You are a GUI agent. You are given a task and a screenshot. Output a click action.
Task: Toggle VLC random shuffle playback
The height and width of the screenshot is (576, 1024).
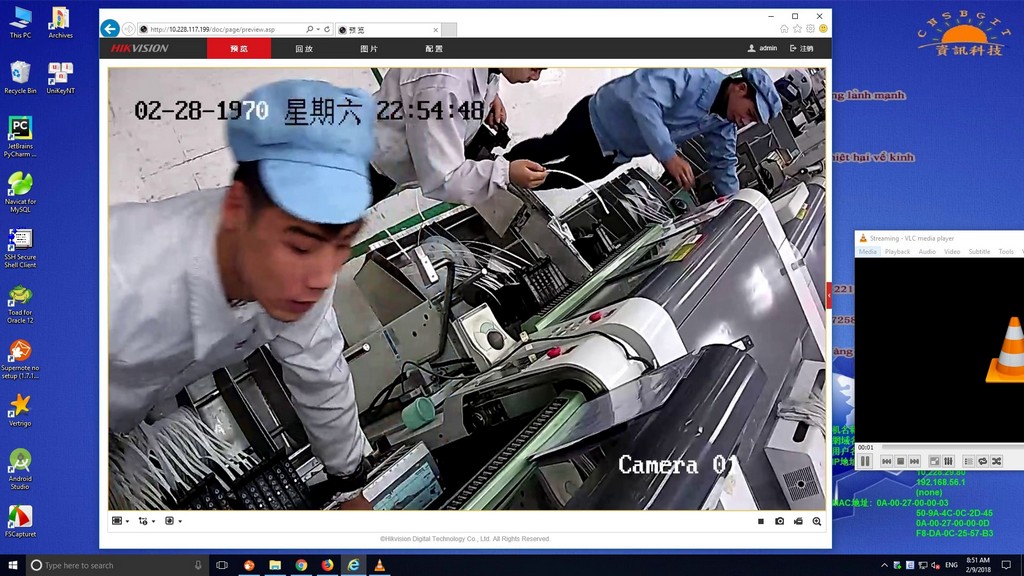point(996,461)
